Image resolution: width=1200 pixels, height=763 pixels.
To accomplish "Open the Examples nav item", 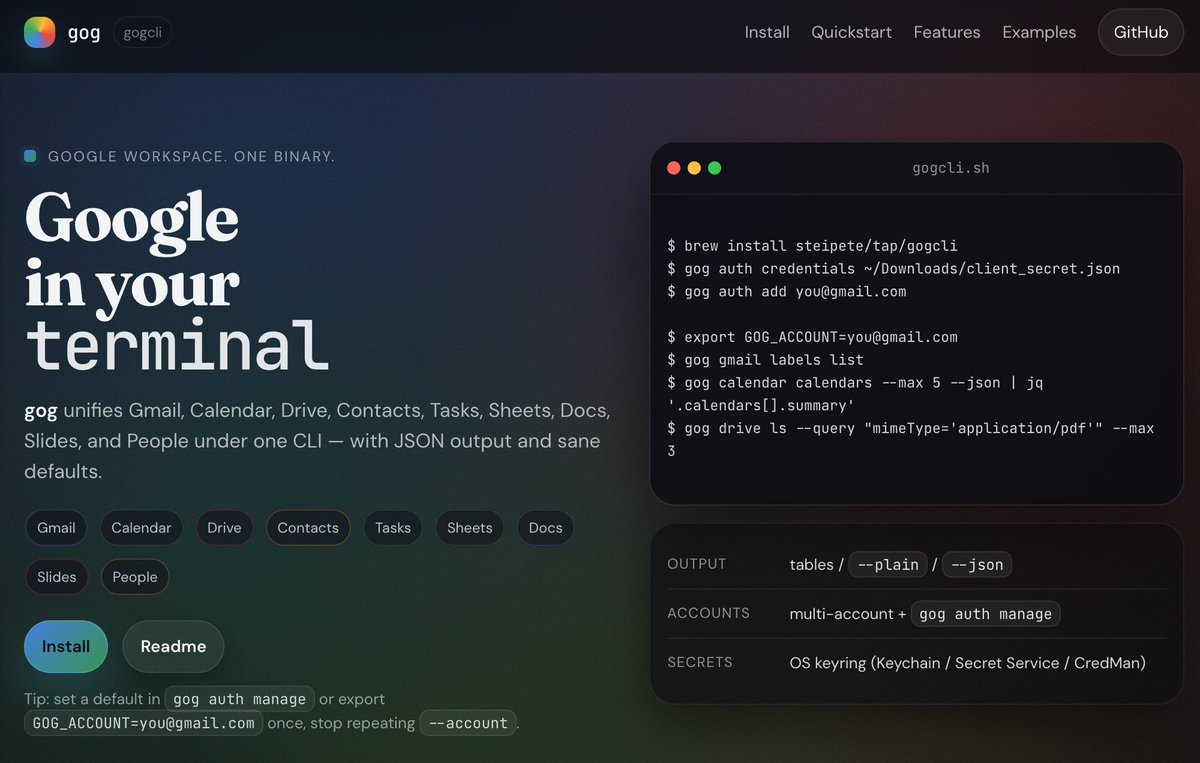I will 1039,32.
